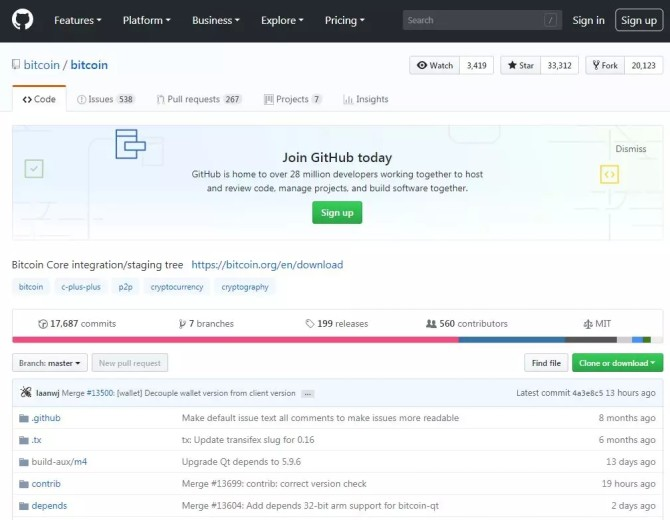Click the Find file button
The height and width of the screenshot is (520, 670).
[546, 363]
